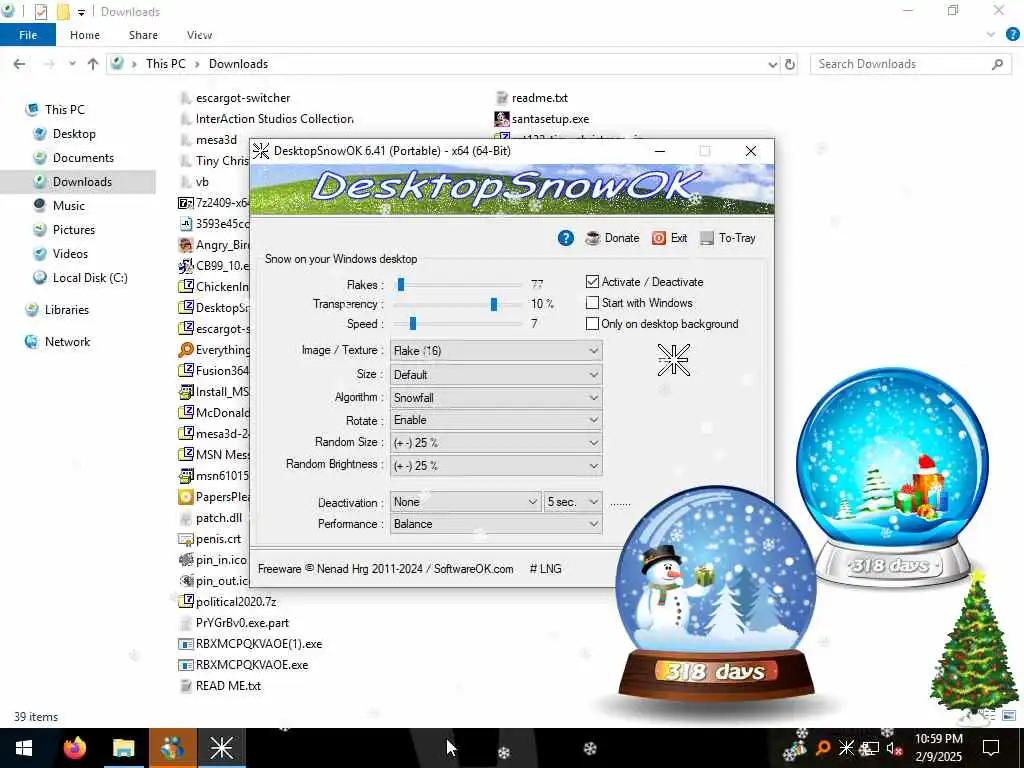This screenshot has width=1024, height=768.
Task: Click the Explorer Forward arrow
Action: pyautogui.click(x=49, y=64)
